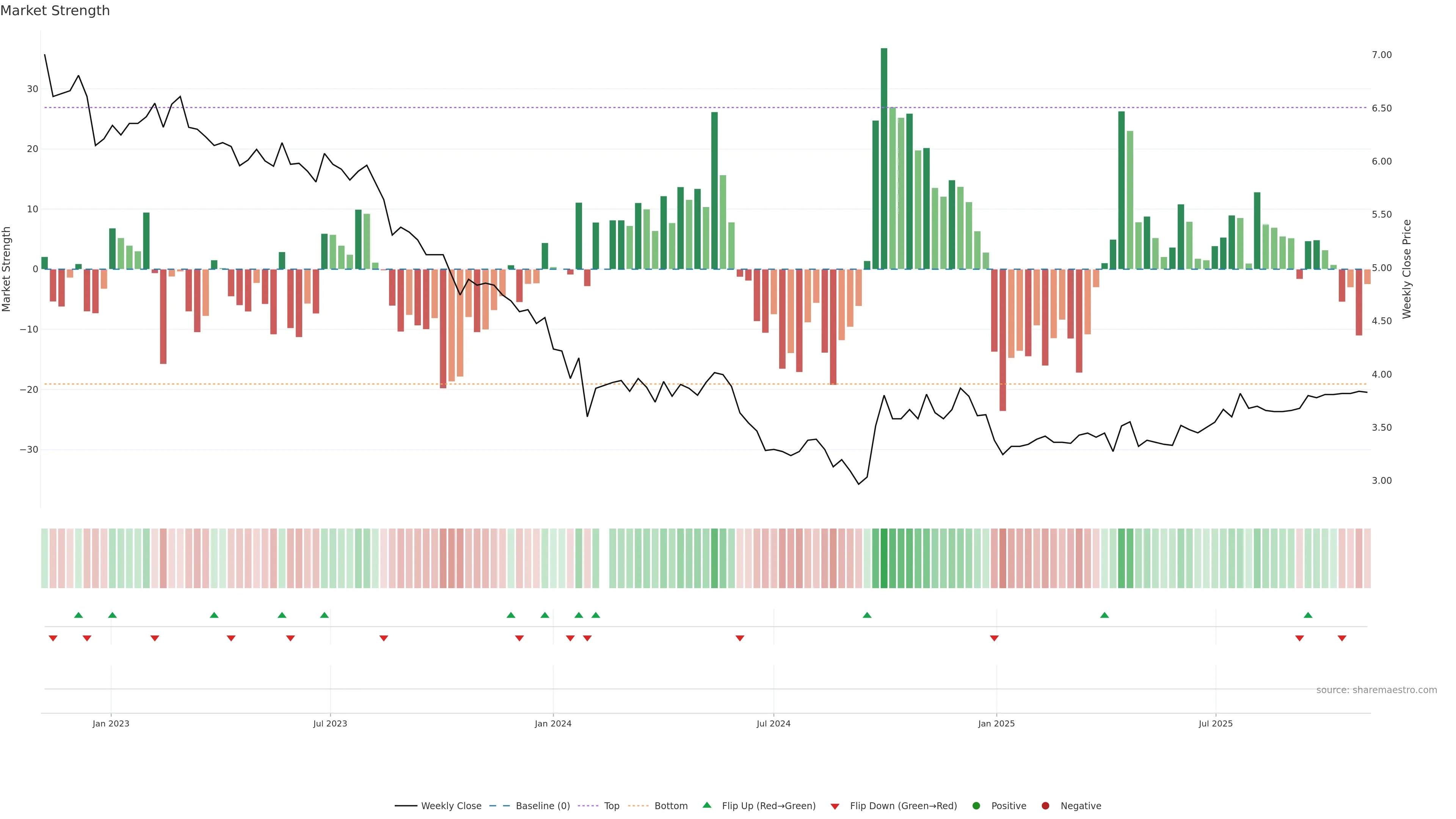This screenshot has height=819, width=1456.
Task: Click Flip Down red triangle legend icon
Action: (x=835, y=806)
